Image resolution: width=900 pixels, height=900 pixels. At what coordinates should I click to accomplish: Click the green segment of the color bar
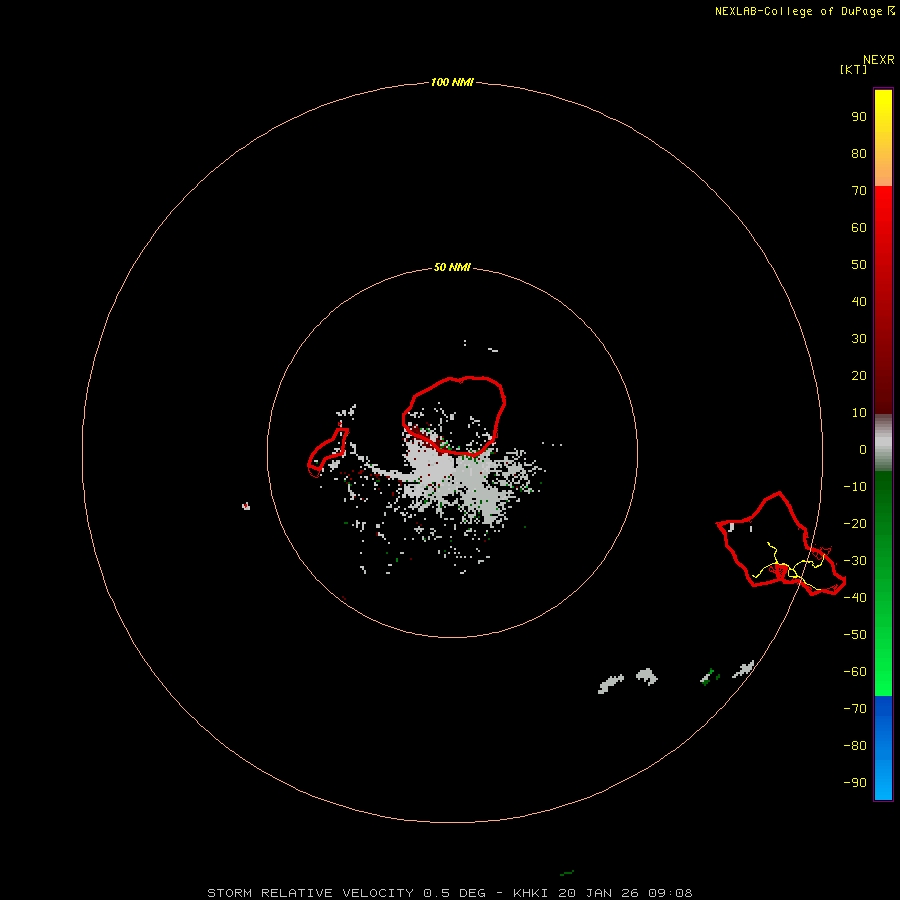pos(883,584)
